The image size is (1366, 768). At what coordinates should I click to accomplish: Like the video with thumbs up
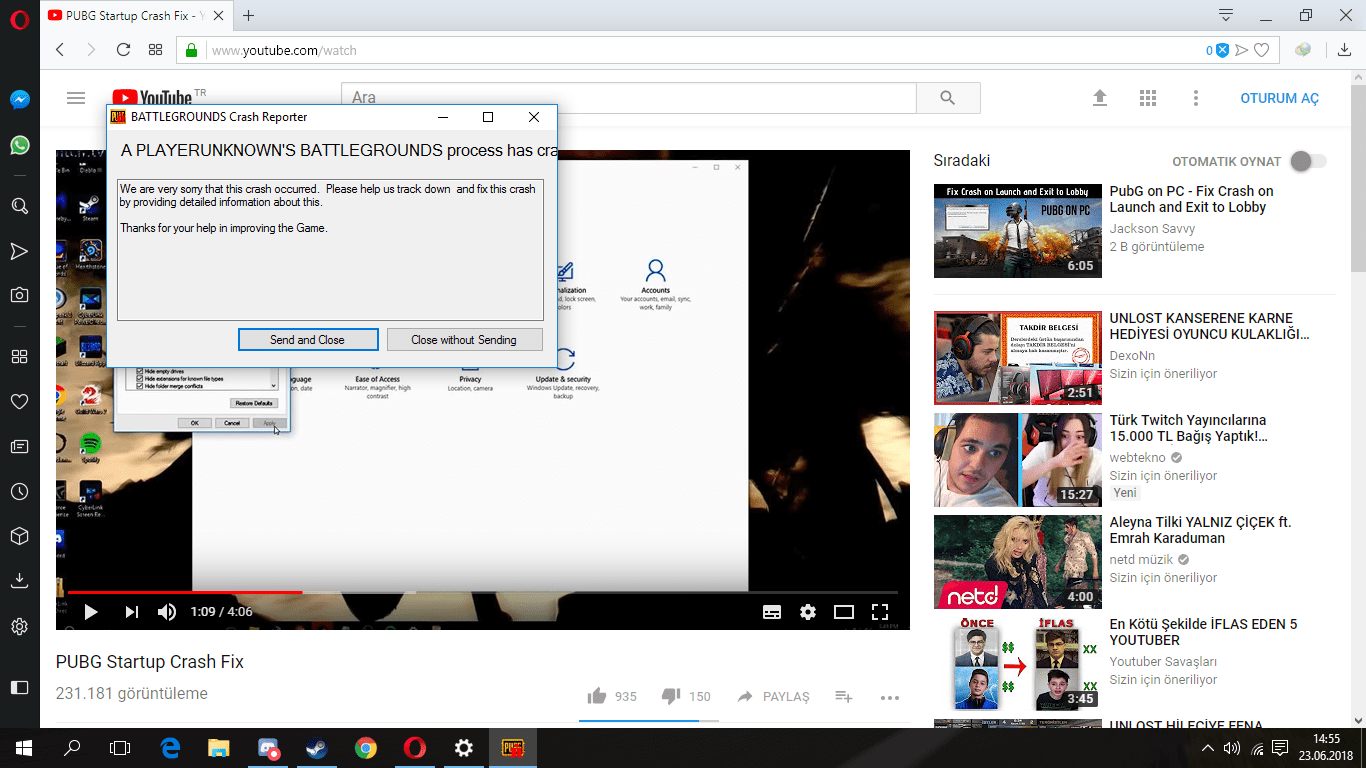pos(598,696)
